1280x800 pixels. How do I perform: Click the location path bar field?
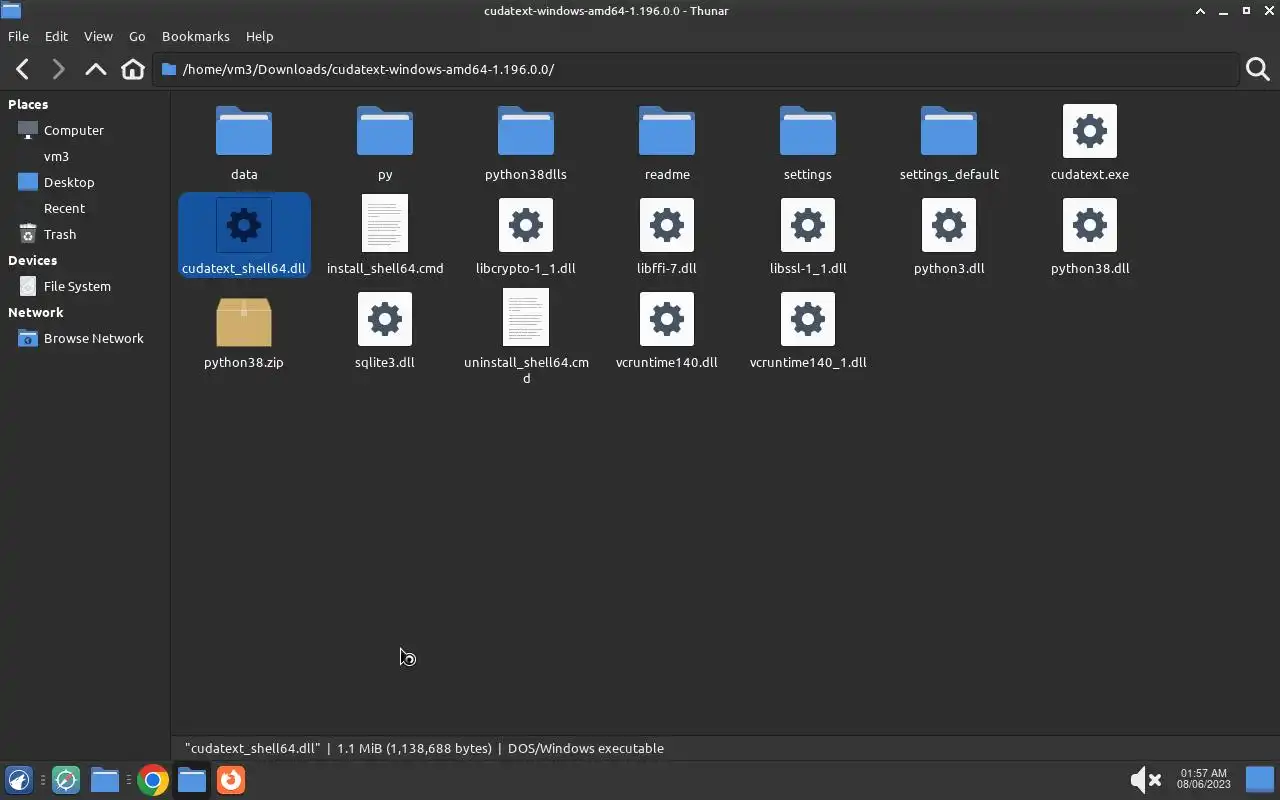point(695,69)
